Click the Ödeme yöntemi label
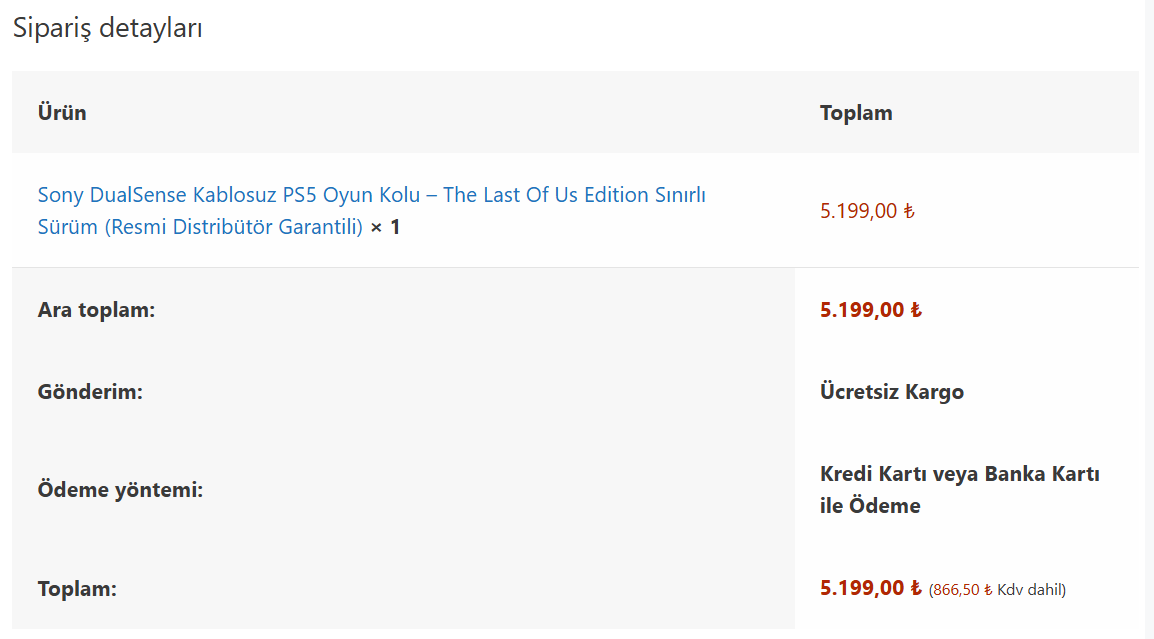Screen dimensions: 1154x639 (x=120, y=490)
